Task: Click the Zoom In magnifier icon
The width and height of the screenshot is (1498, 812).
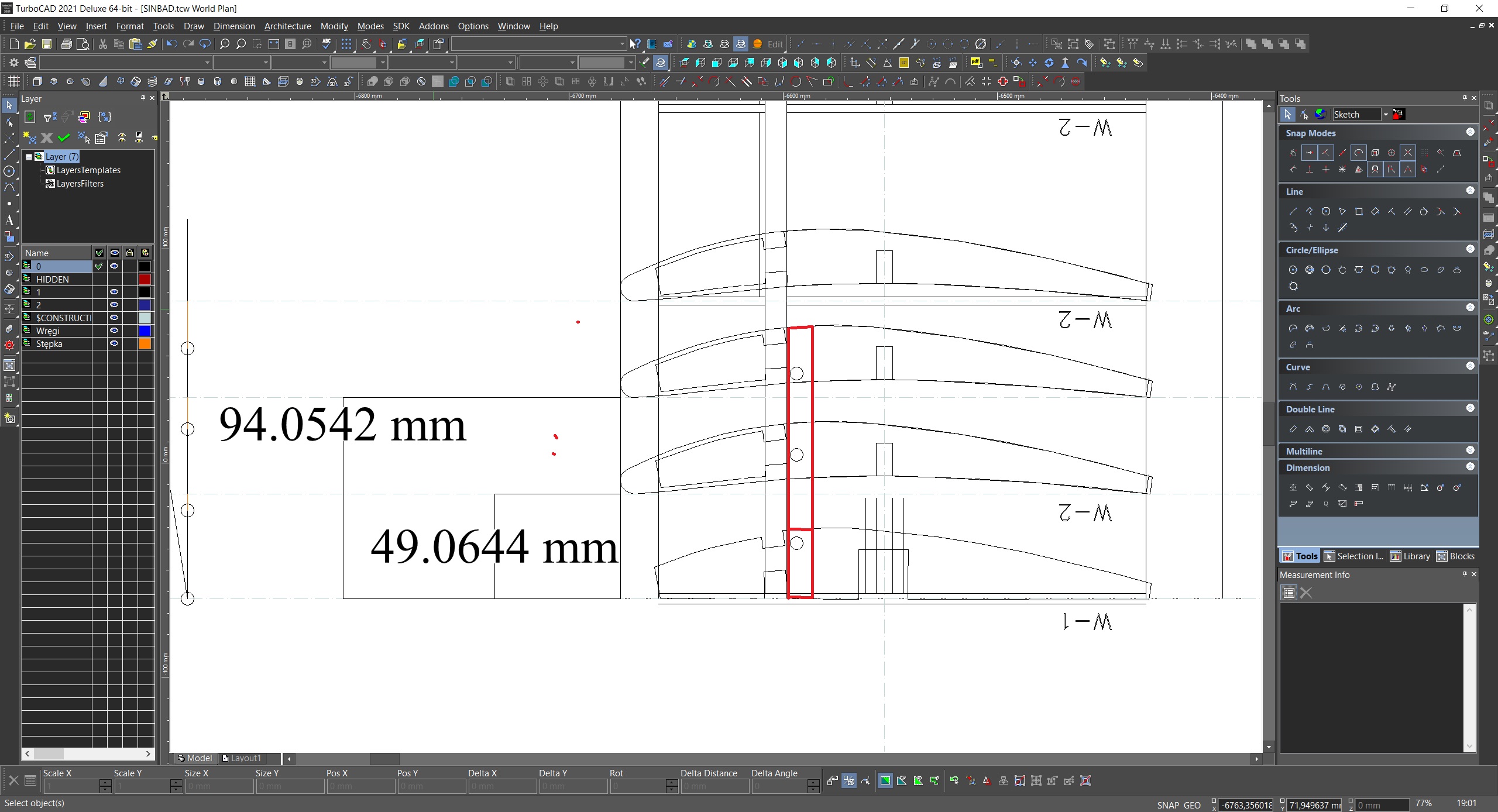Action: [x=225, y=44]
